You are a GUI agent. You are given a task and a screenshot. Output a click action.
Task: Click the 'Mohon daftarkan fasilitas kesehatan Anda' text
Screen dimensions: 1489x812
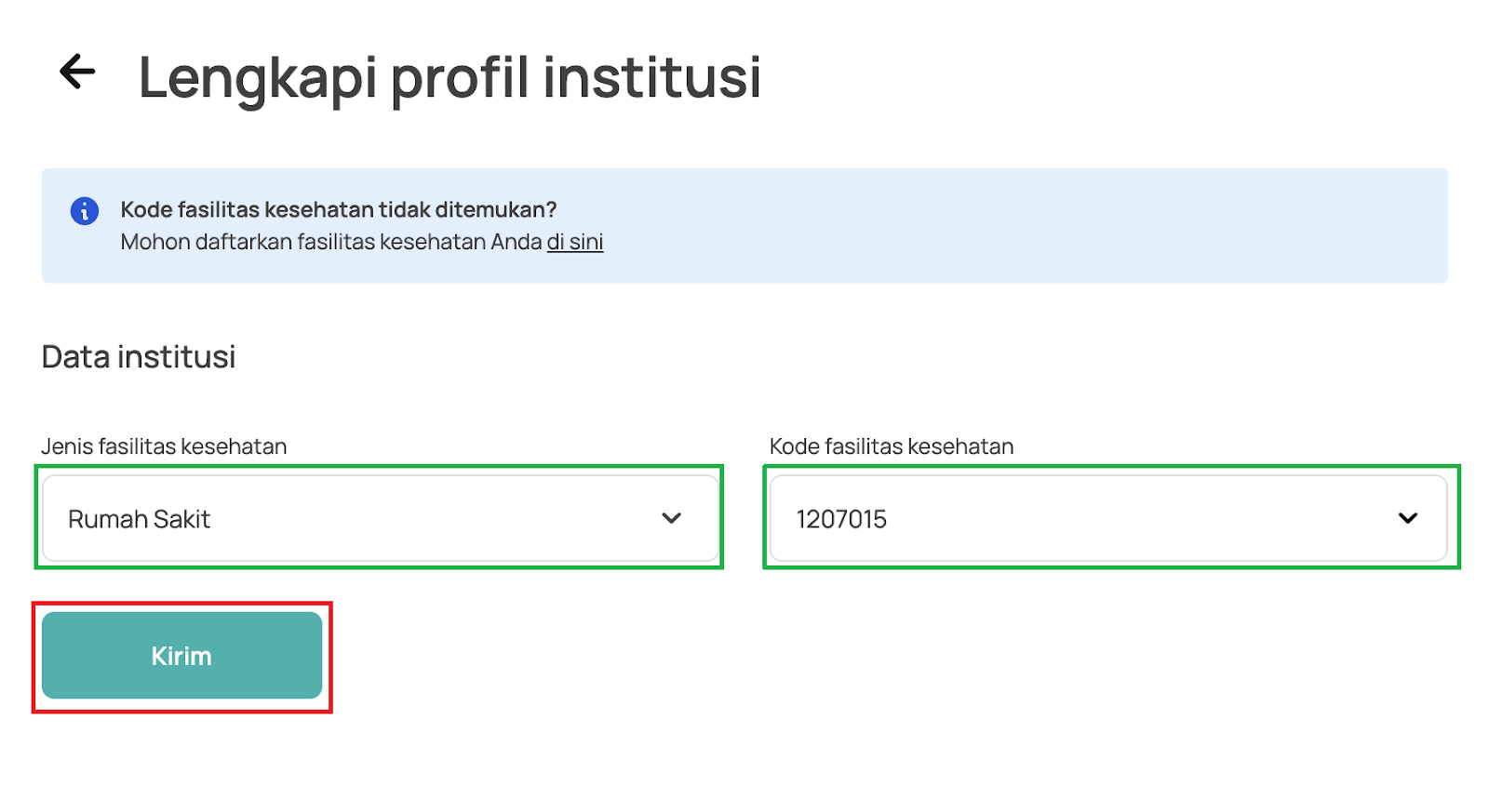[x=331, y=242]
